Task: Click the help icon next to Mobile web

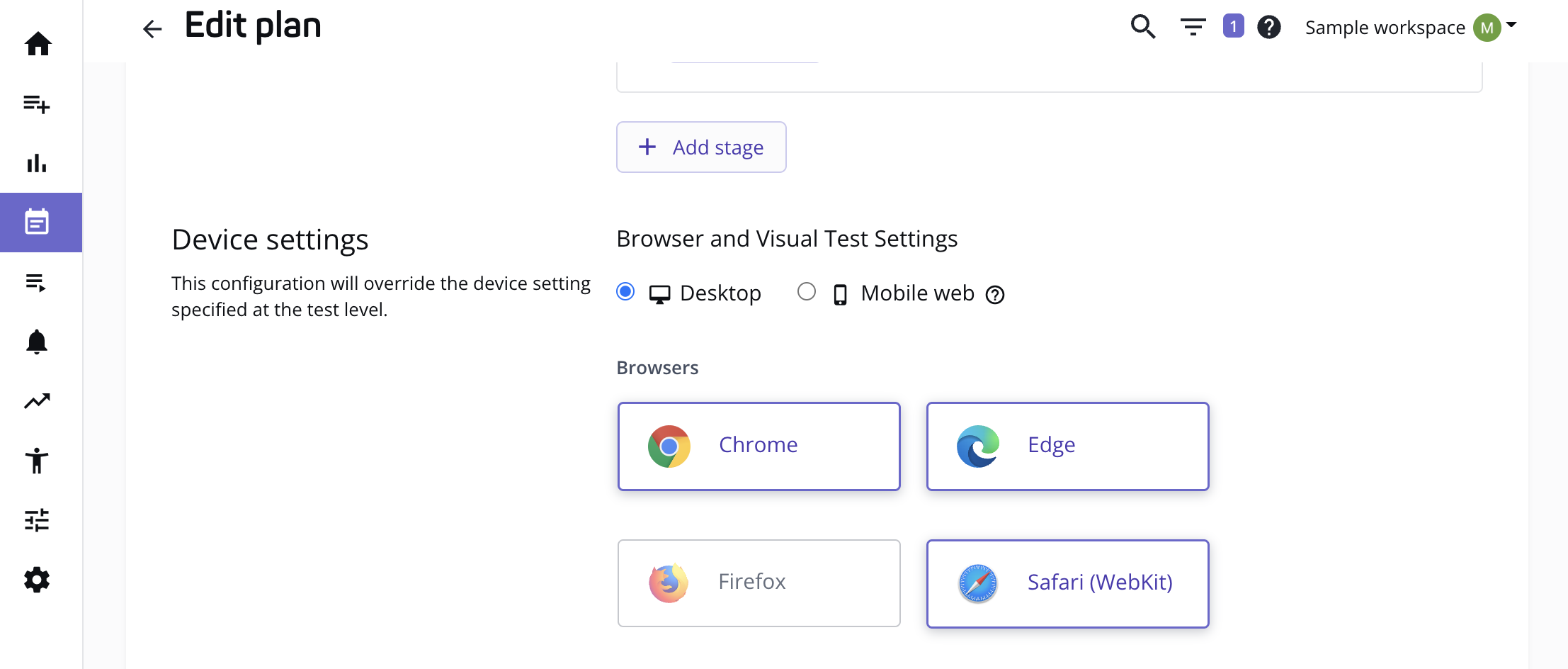Action: [995, 295]
